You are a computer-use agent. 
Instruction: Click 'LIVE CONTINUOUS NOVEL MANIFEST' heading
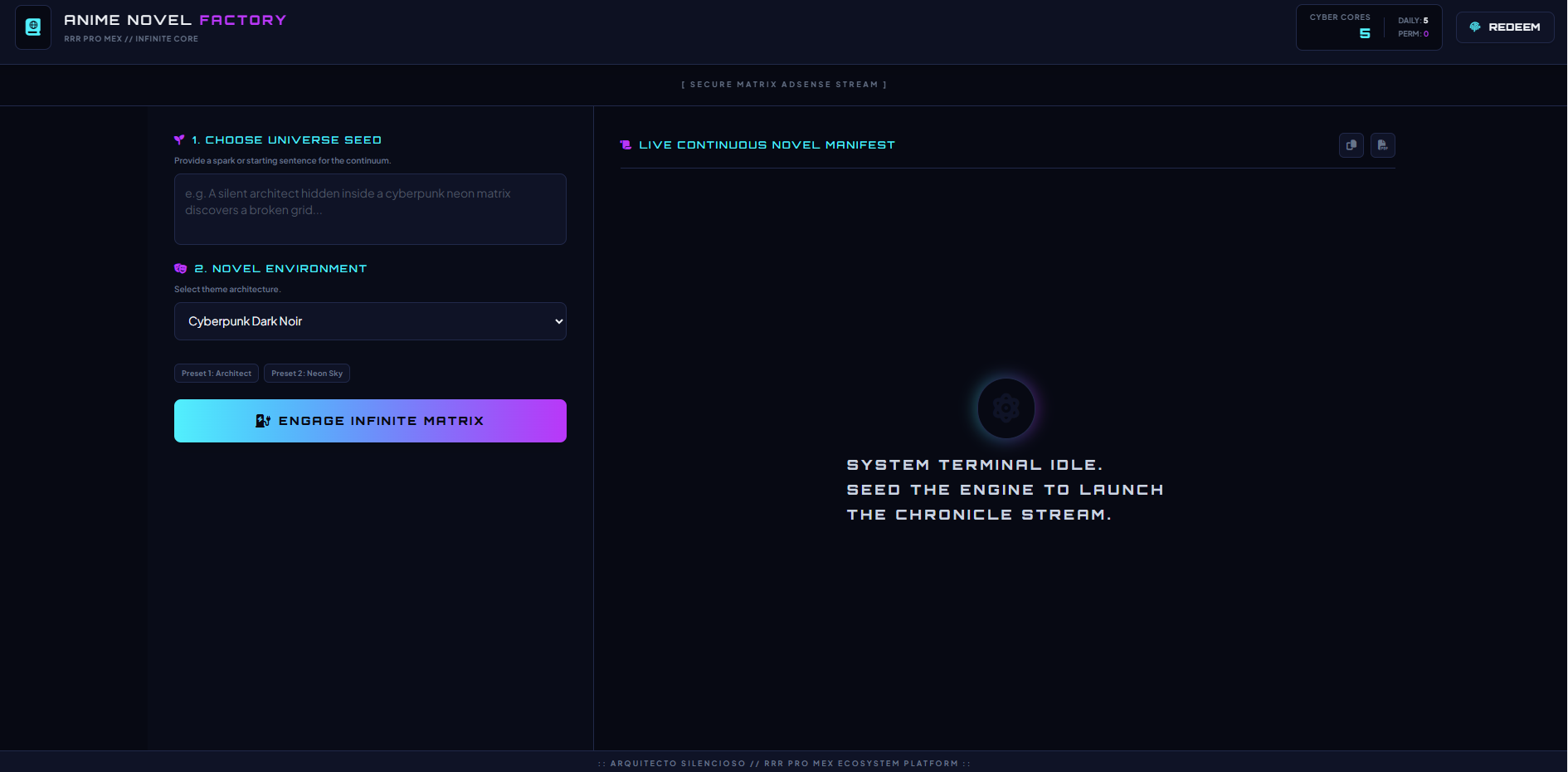767,145
